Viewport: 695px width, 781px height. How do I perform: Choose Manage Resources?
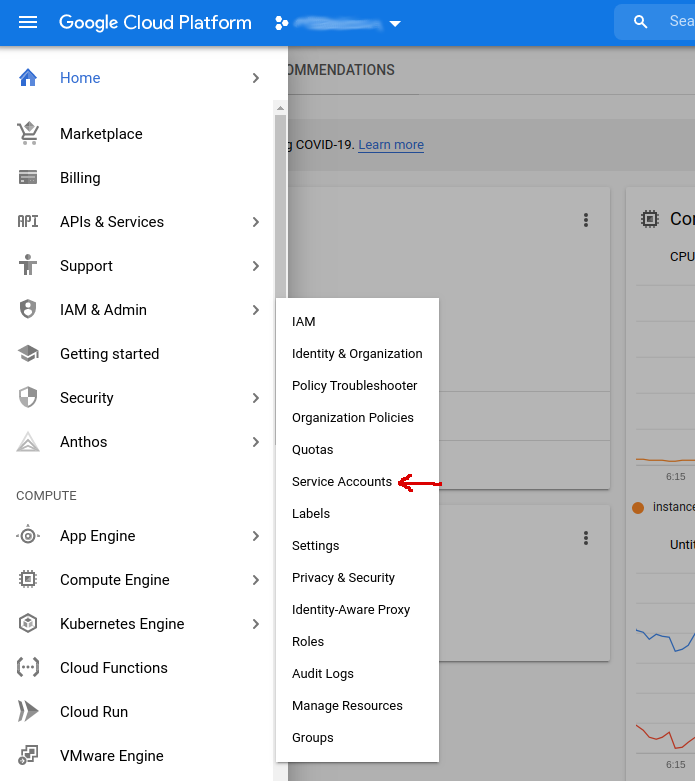[357, 705]
